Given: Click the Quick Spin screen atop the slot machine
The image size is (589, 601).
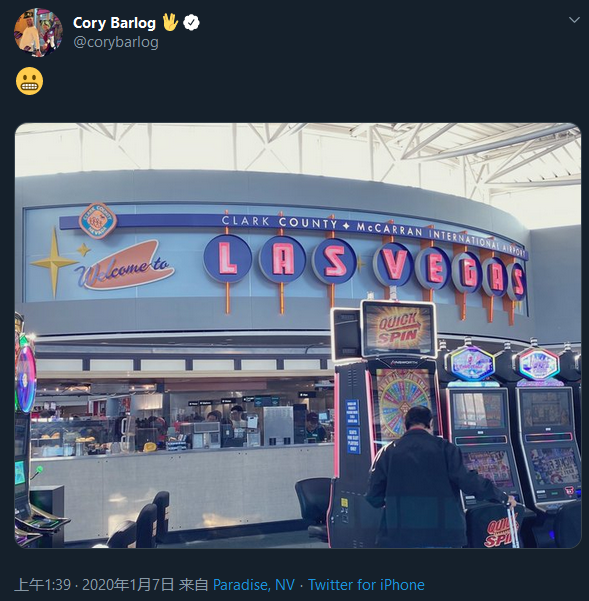Looking at the screenshot, I should pos(399,329).
